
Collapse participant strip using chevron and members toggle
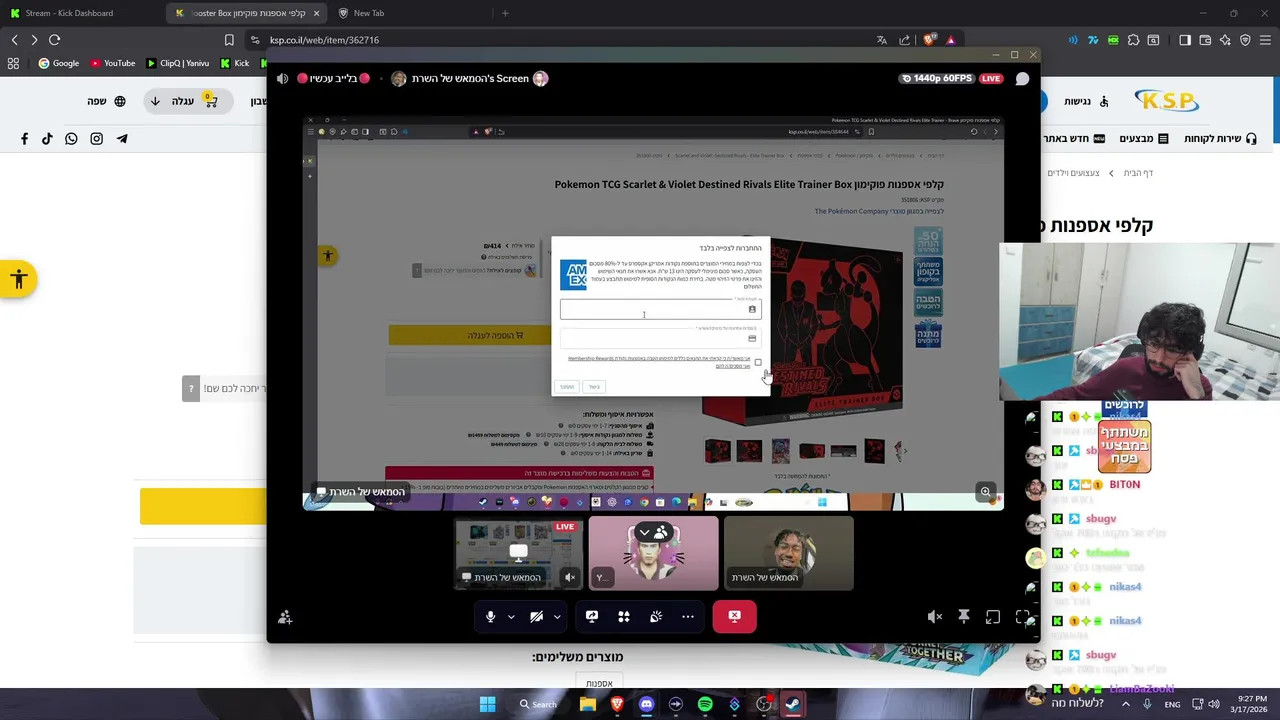(653, 532)
